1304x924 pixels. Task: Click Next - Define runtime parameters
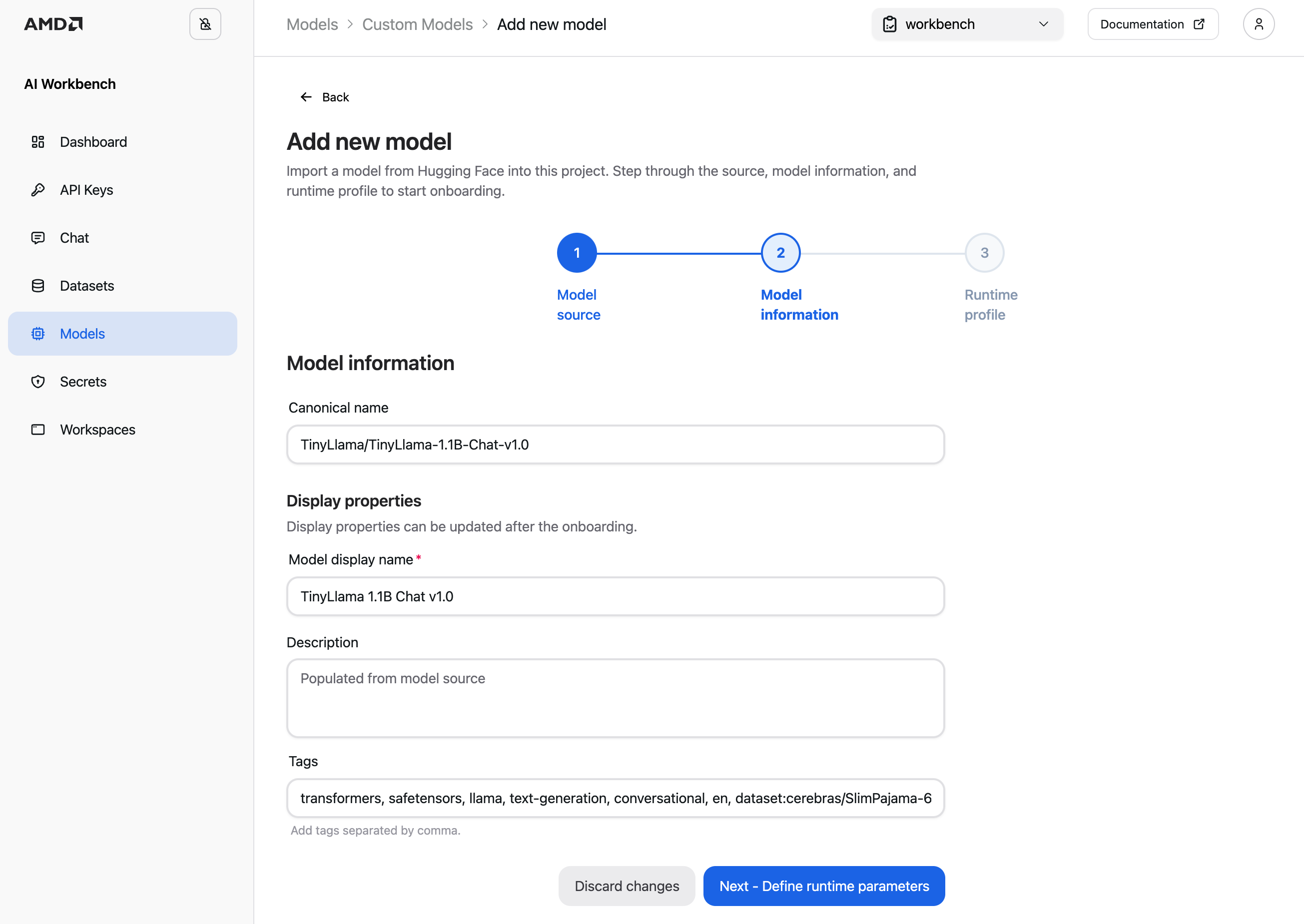[x=823, y=886]
